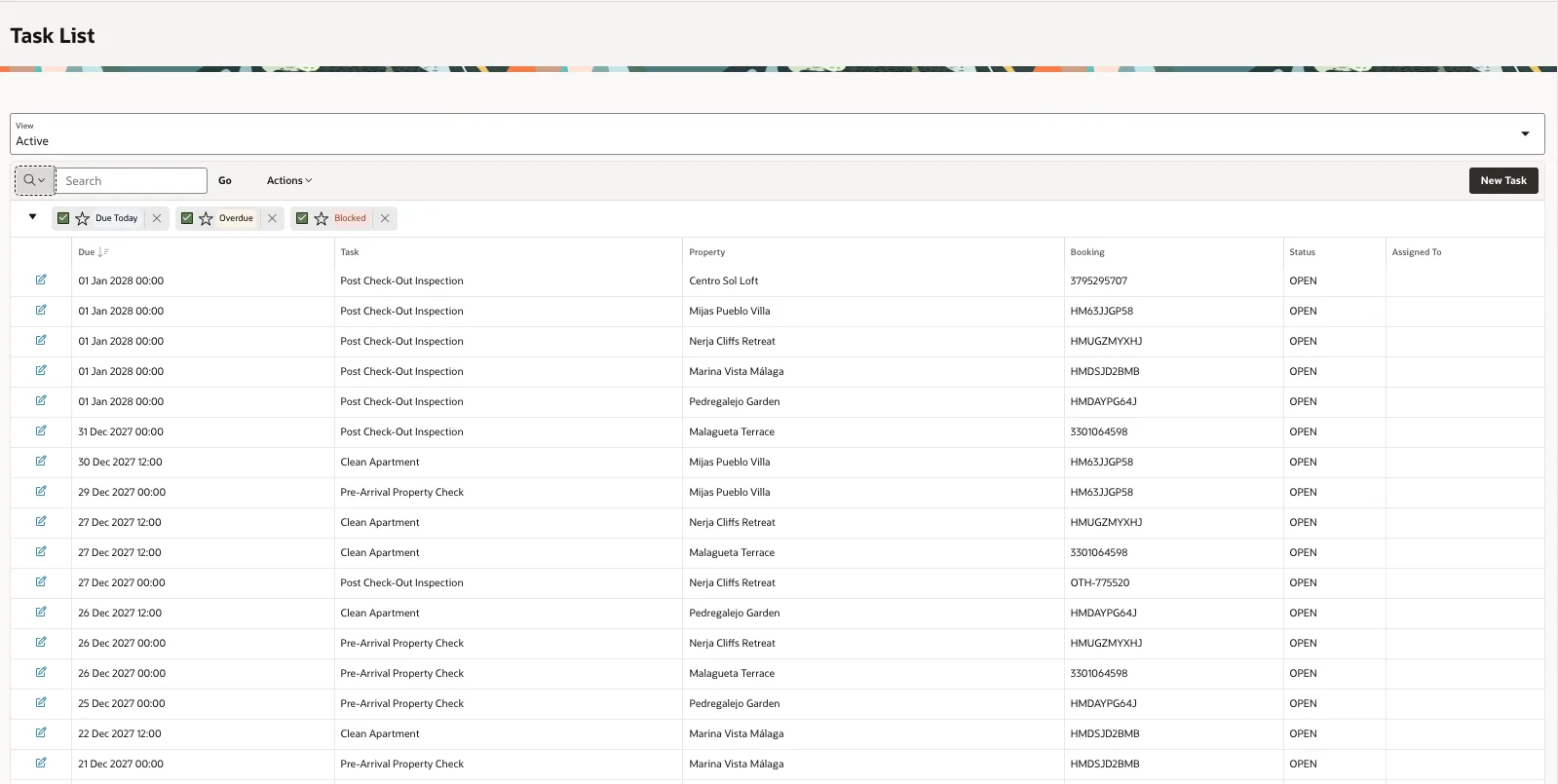Open edit icon for booking OTH-775520 task

(41, 582)
